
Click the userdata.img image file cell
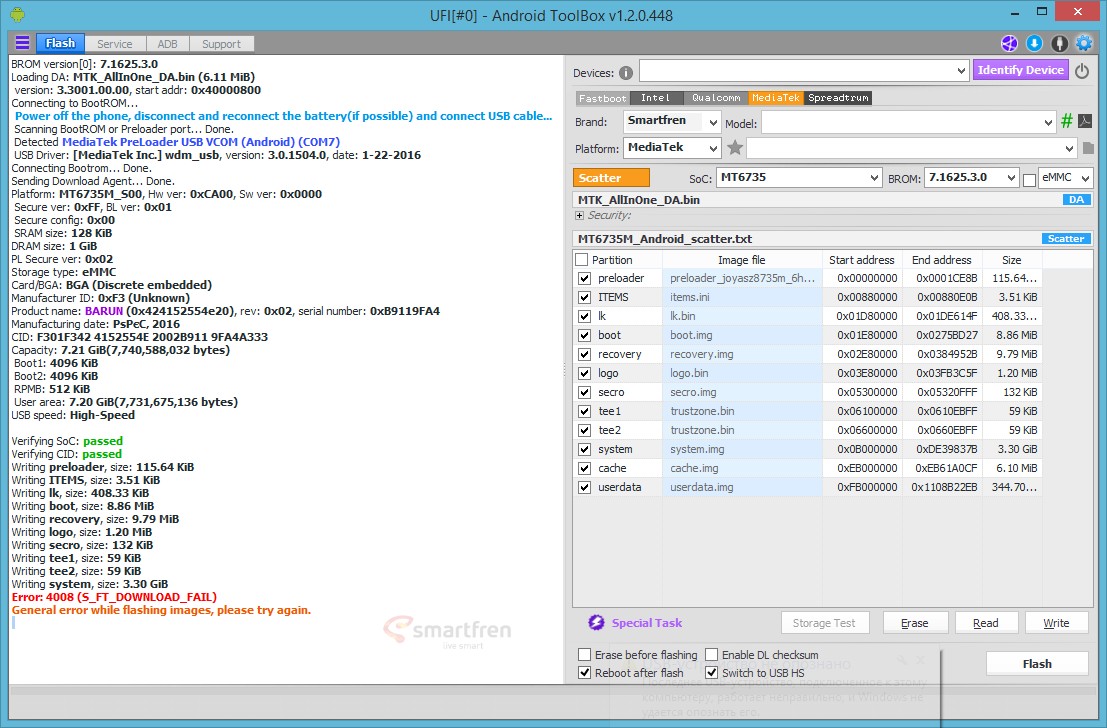click(742, 487)
